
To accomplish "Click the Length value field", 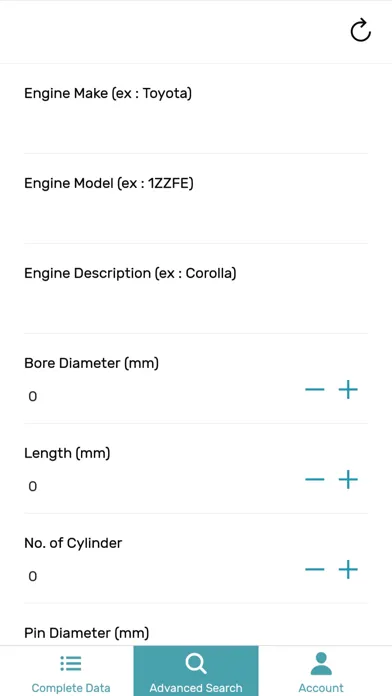I will 160,486.
